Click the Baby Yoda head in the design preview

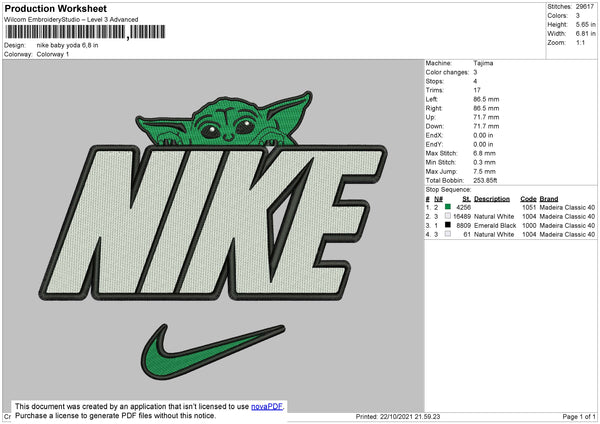coord(225,119)
